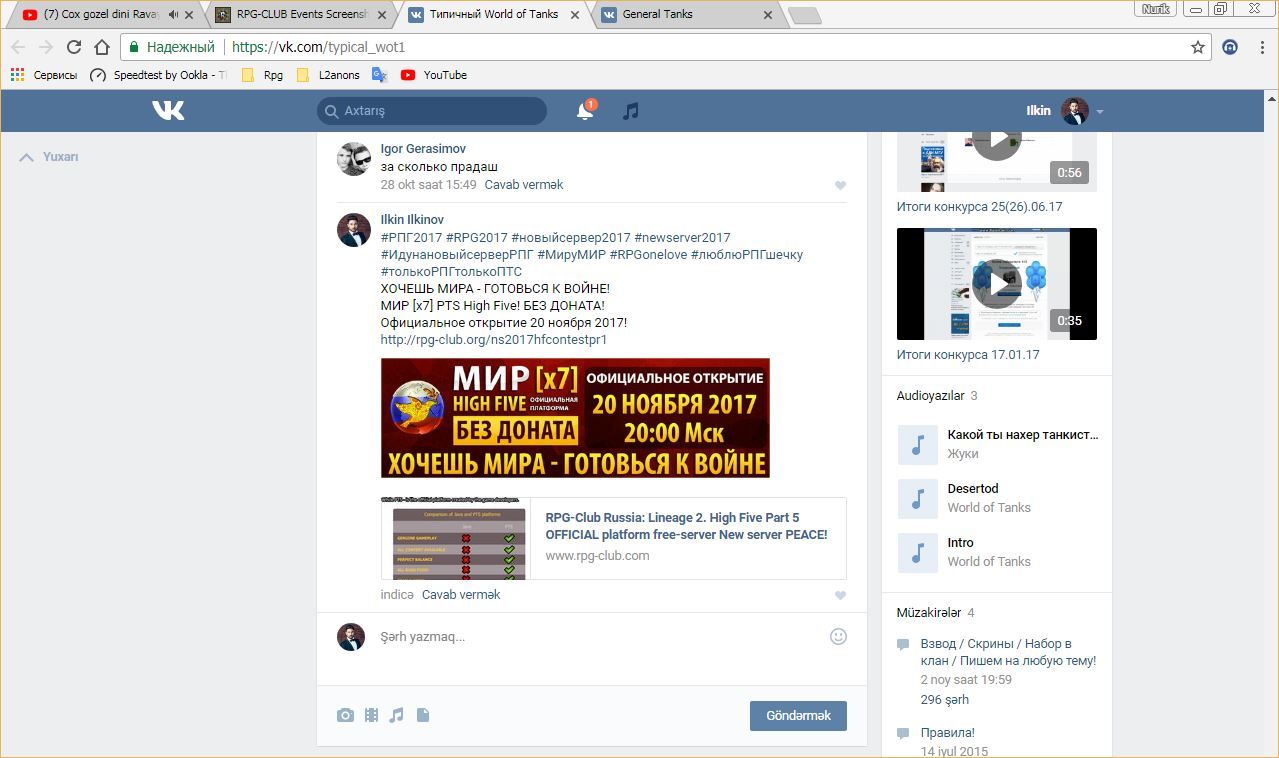The height and width of the screenshot is (758, 1279).
Task: Like Ilkin Ilkinov's comment heart
Action: [x=840, y=595]
